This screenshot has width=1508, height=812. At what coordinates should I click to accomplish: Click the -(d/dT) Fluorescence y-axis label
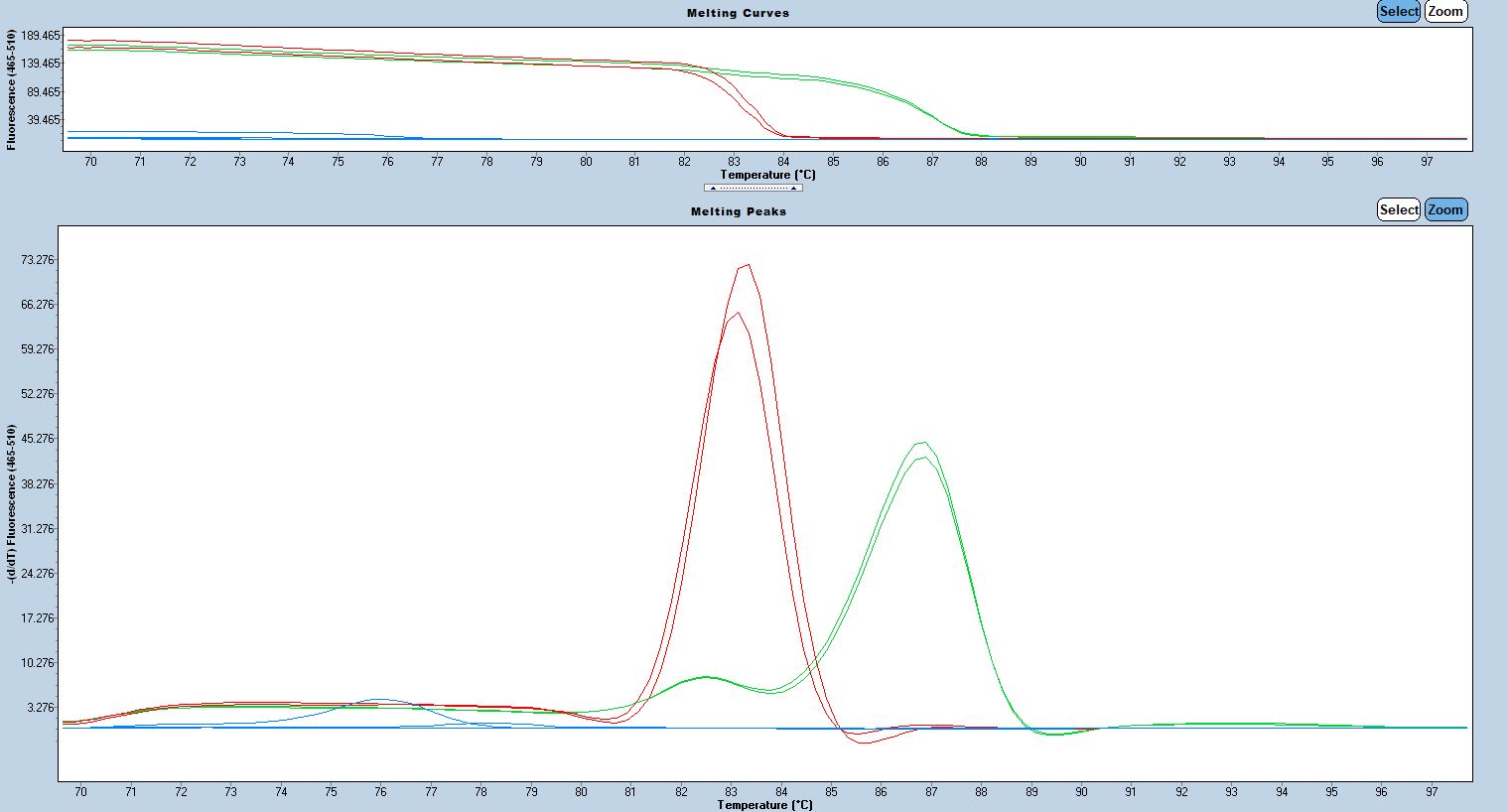tap(12, 503)
